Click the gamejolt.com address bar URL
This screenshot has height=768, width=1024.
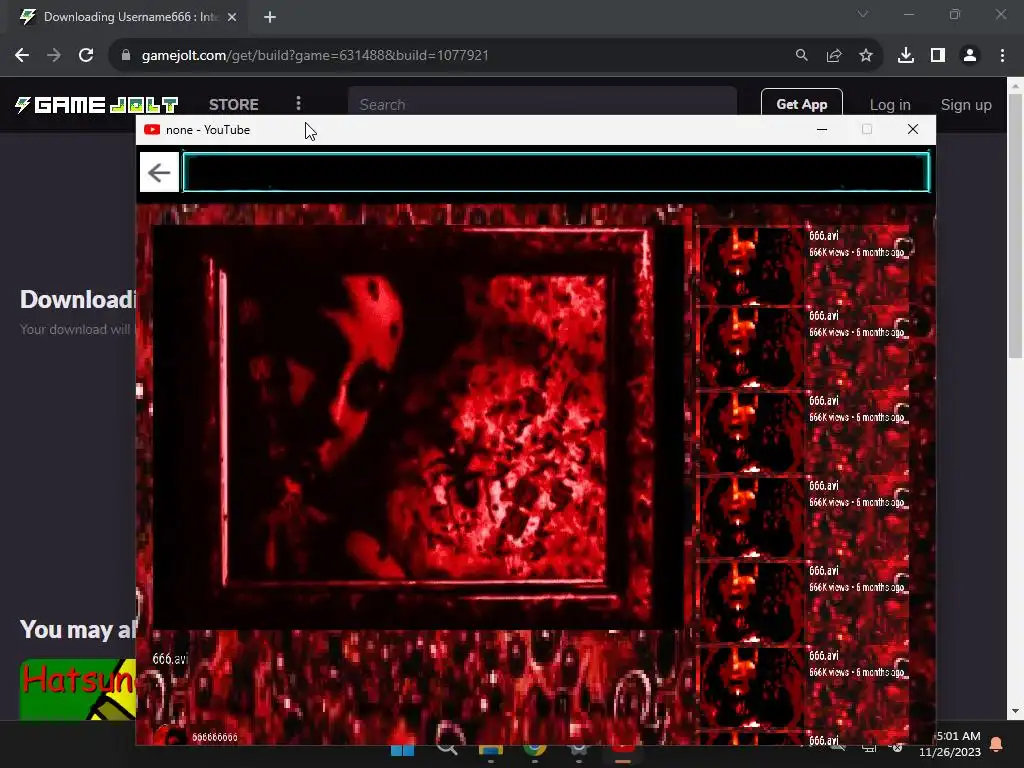[315, 56]
